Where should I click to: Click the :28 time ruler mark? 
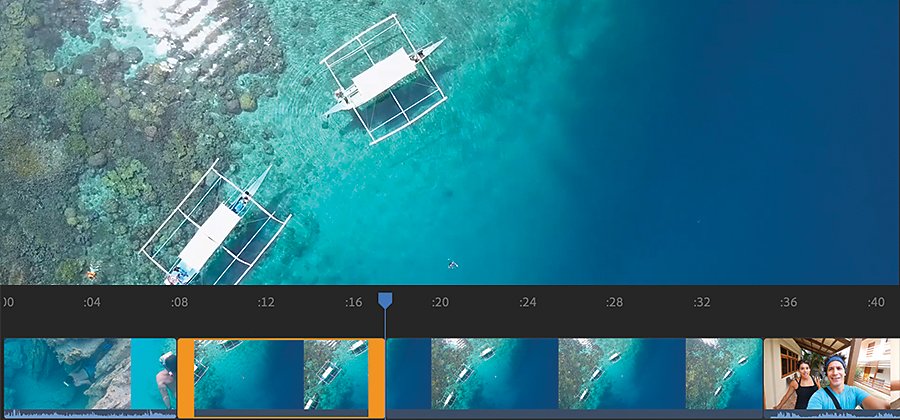[614, 302]
